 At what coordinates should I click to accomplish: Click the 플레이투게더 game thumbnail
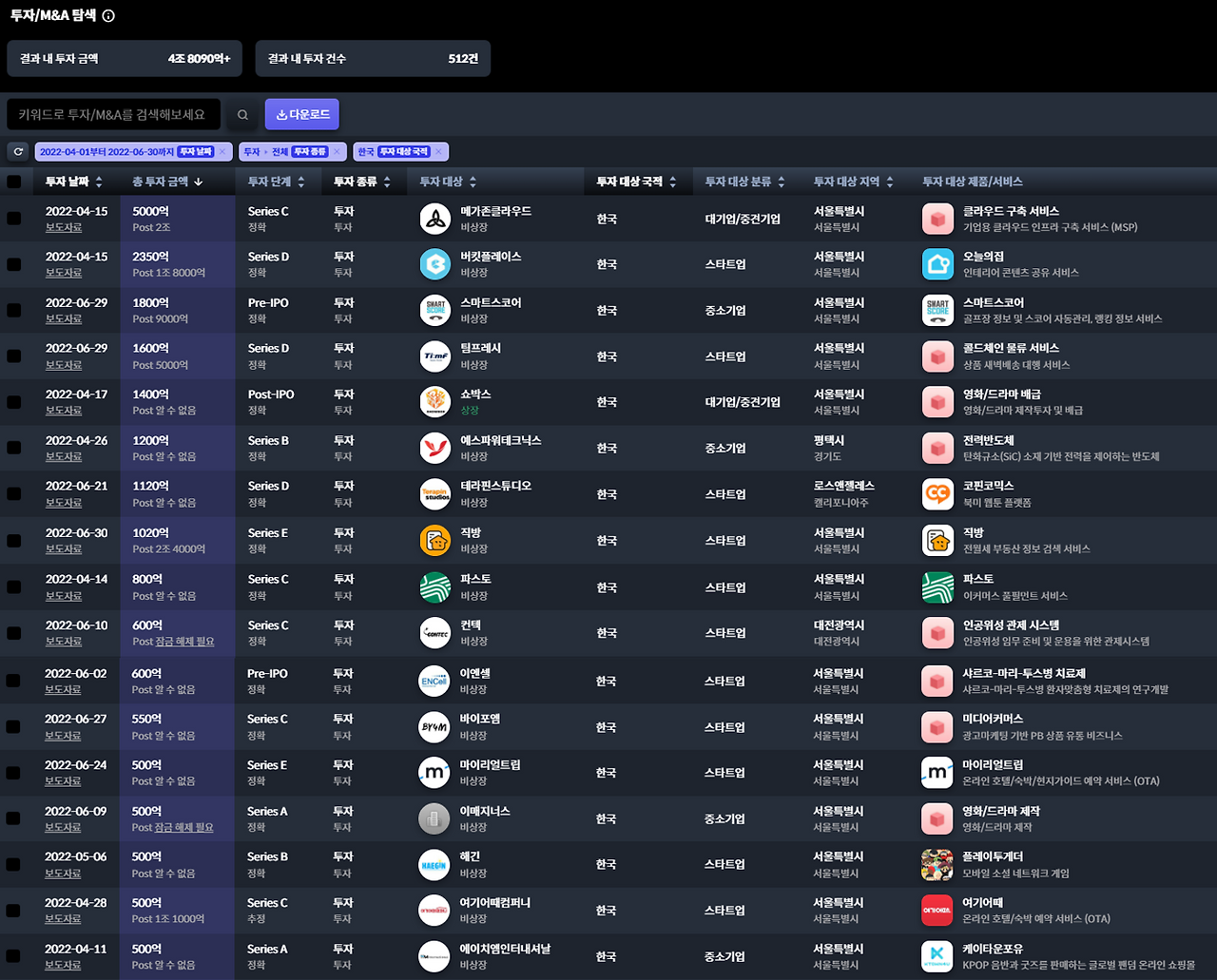(937, 865)
